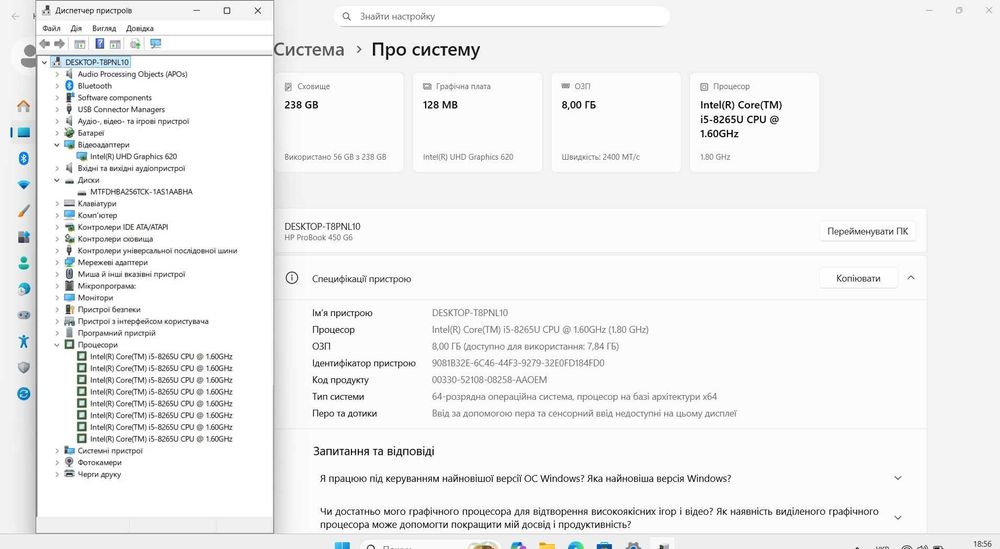Click the update driver icon with green arrow
The width and height of the screenshot is (1000, 549).
point(135,43)
